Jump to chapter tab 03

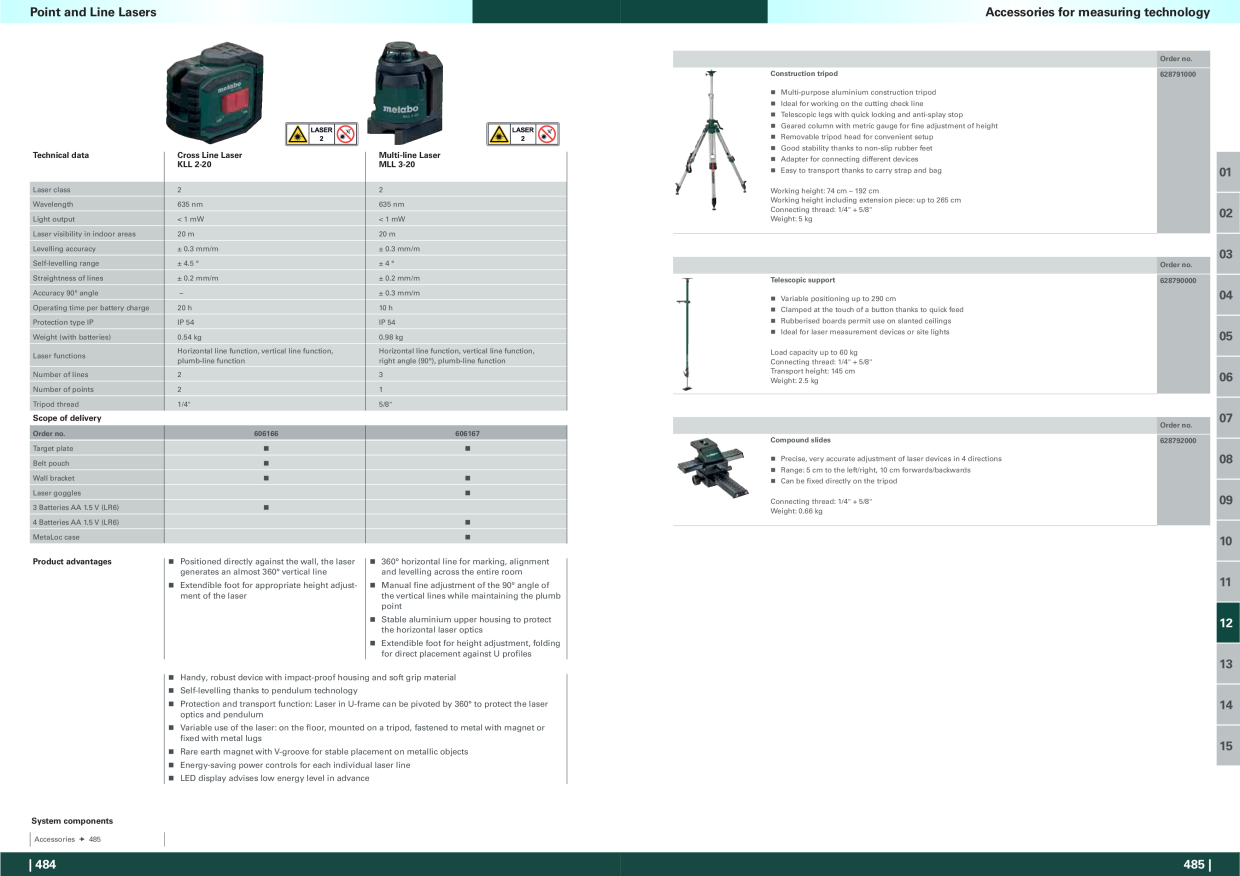[1226, 254]
